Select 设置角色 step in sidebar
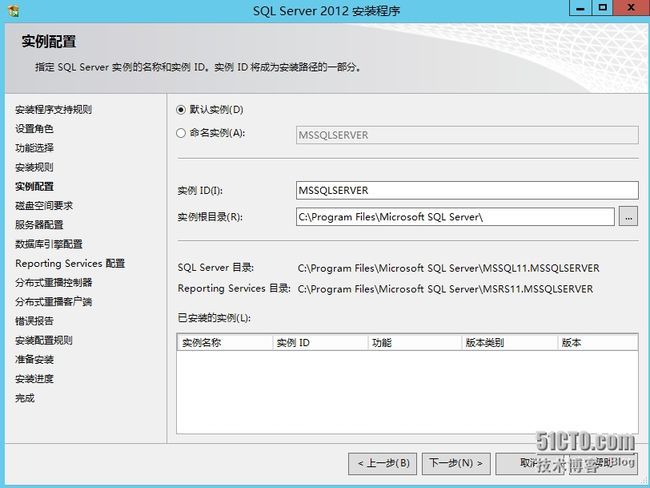 [34, 129]
